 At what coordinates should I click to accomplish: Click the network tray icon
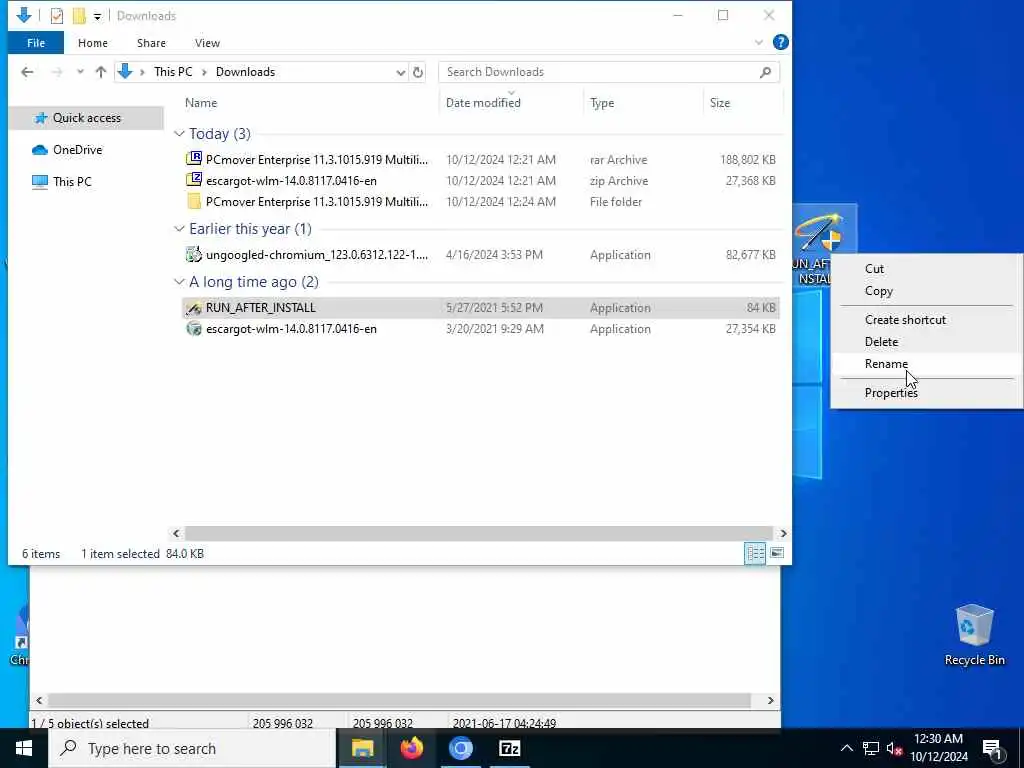(x=871, y=748)
